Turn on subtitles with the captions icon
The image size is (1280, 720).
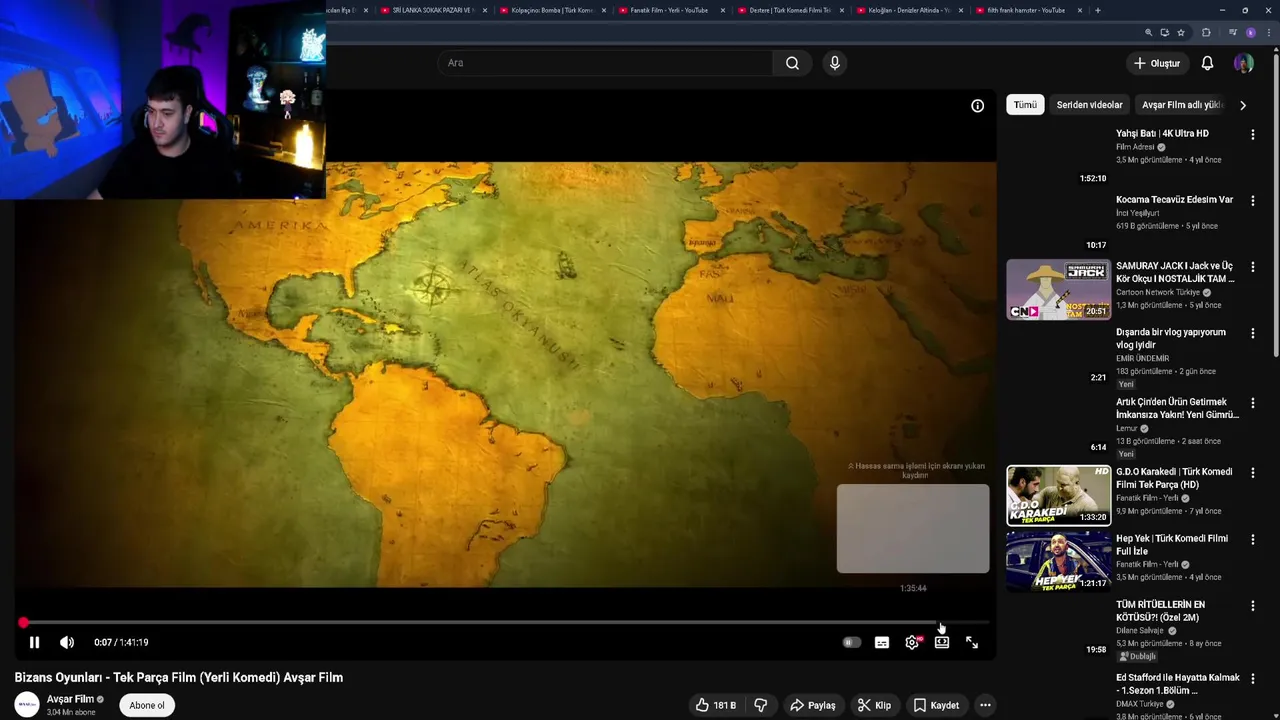[882, 643]
